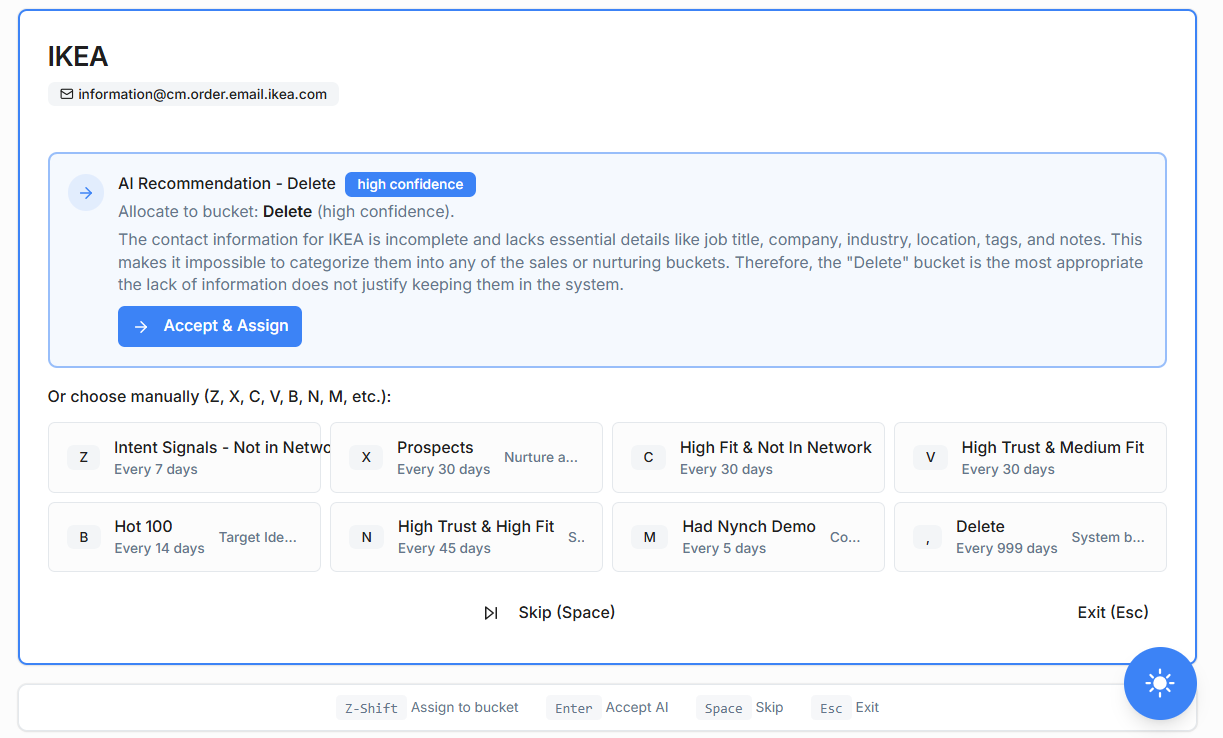Image resolution: width=1223 pixels, height=738 pixels.
Task: Click the Enter key badge in the footer bar
Action: tap(573, 707)
